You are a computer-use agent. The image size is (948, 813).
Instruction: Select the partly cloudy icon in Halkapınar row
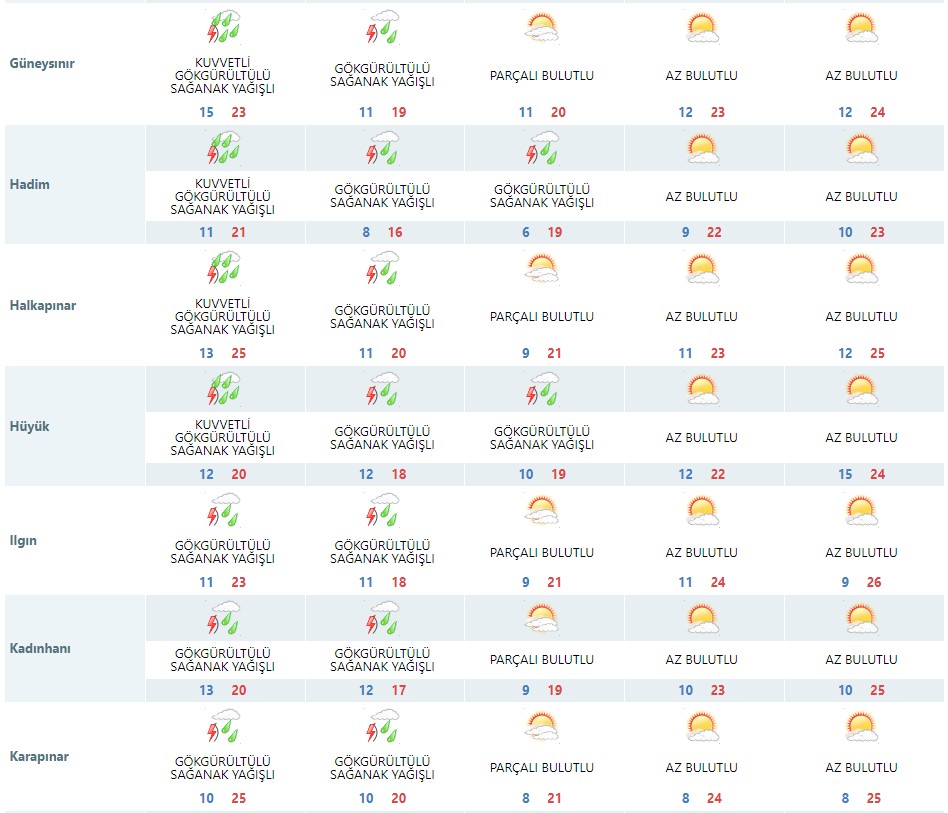tap(542, 270)
